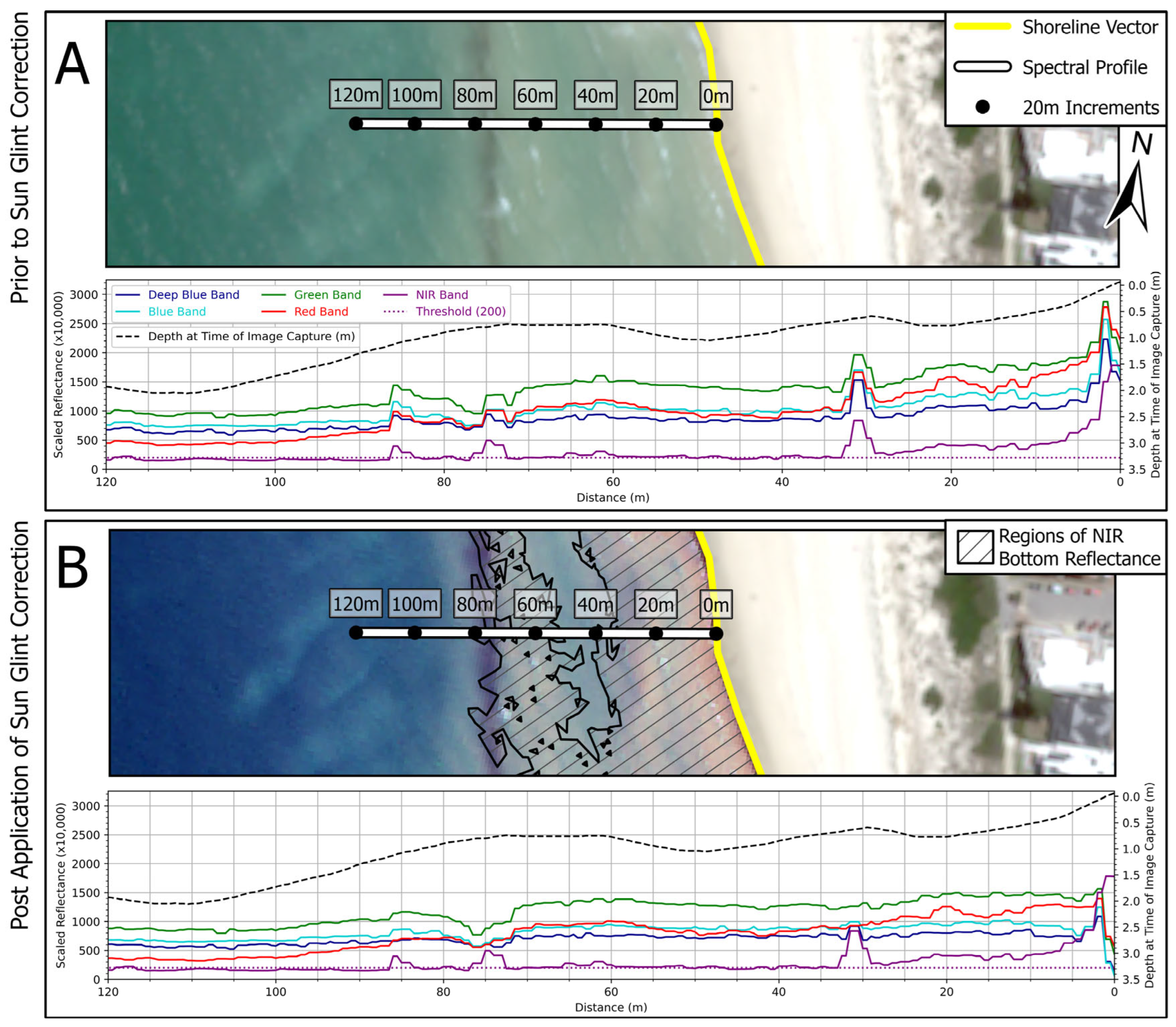Click the 60m label in panel B
Image resolution: width=1176 pixels, height=1027 pixels.
[x=535, y=604]
